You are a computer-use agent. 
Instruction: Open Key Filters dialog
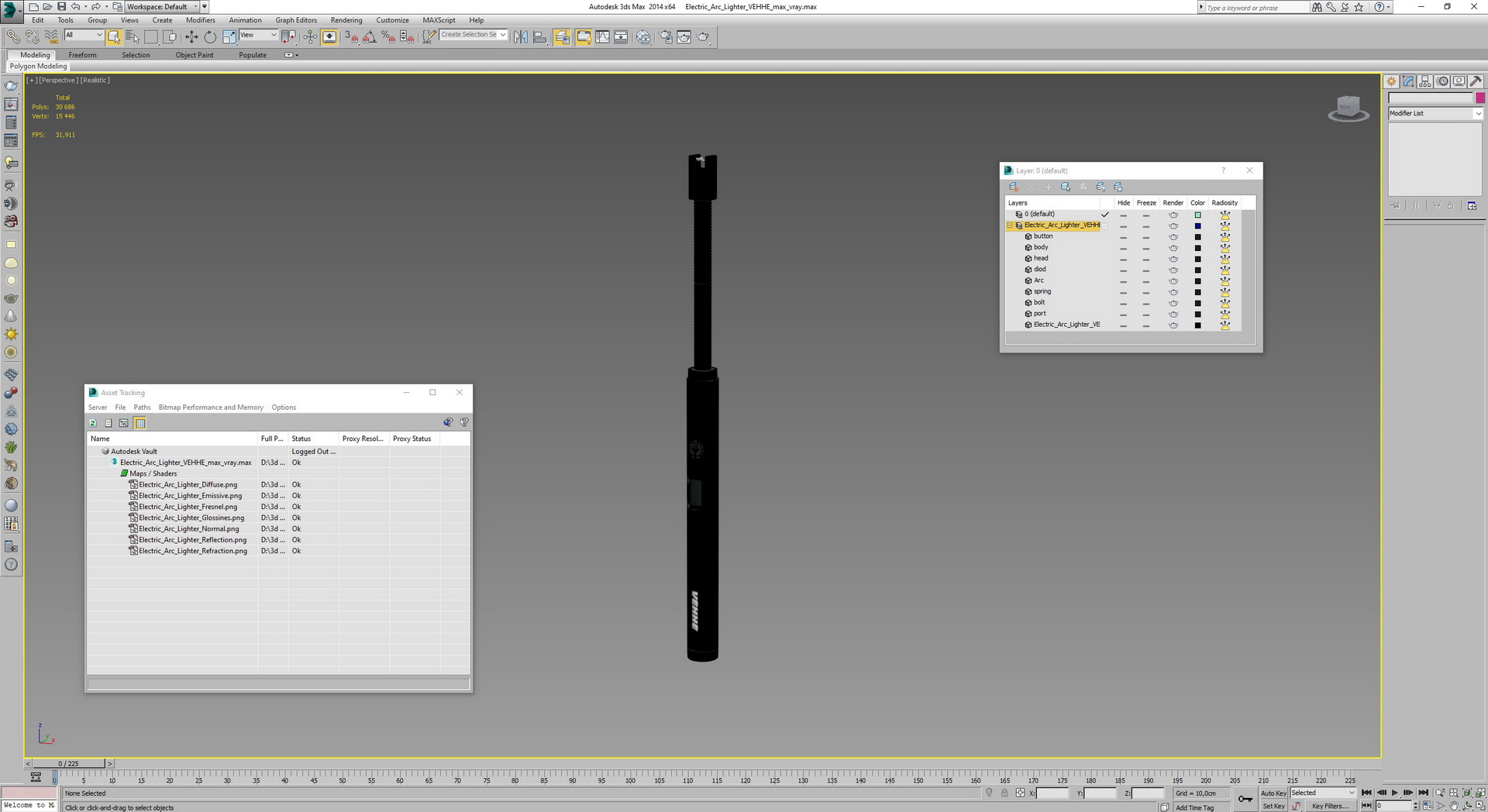coord(1330,806)
